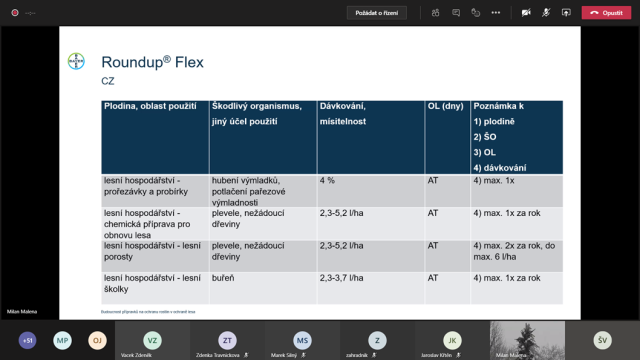Select the ŠV participant avatar
Viewport: 640px width, 360px height.
(602, 340)
